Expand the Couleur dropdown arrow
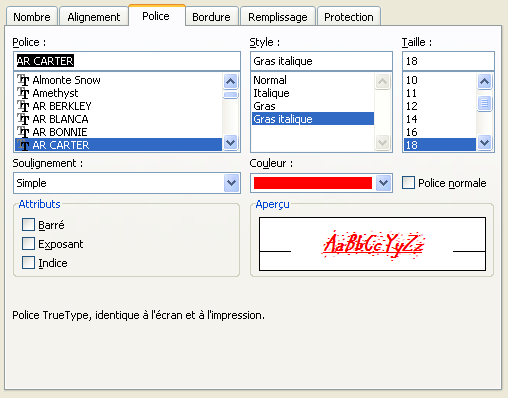Viewport: 508px width, 398px height. (384, 183)
